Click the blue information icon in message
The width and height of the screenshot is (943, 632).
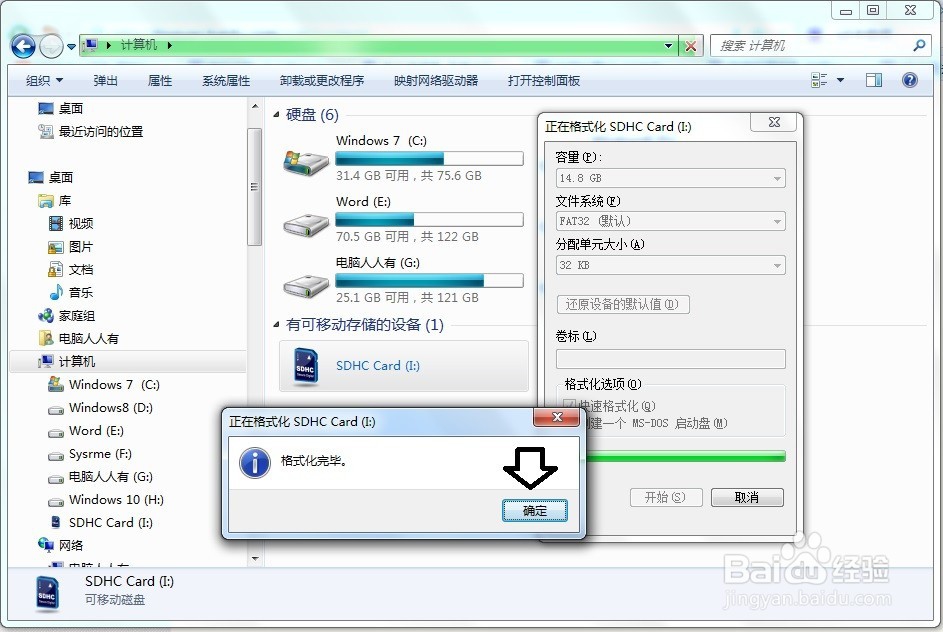tap(255, 462)
